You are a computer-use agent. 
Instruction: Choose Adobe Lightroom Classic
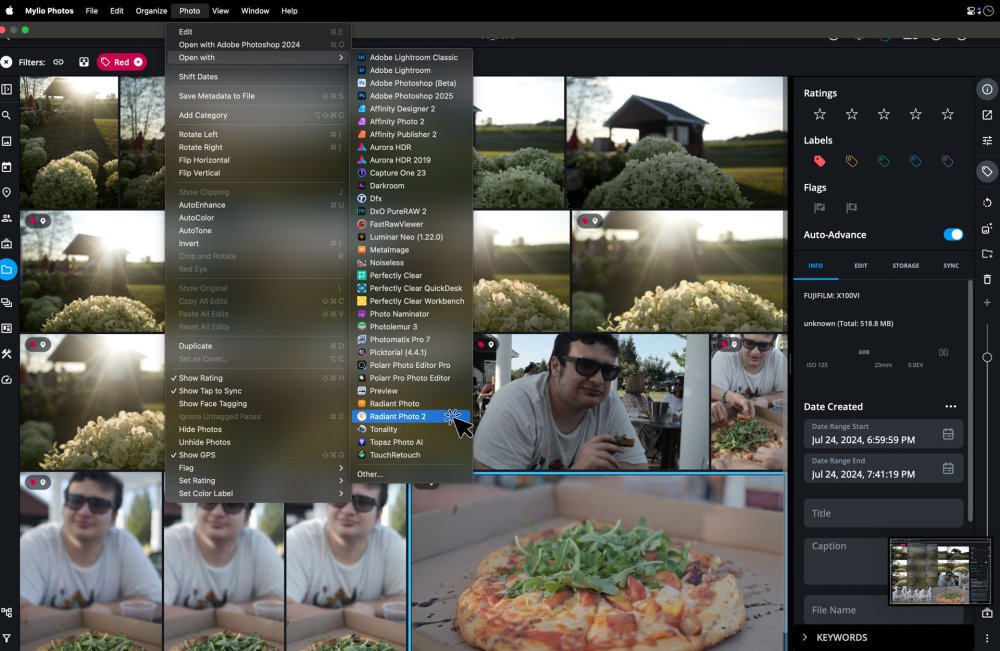click(411, 57)
